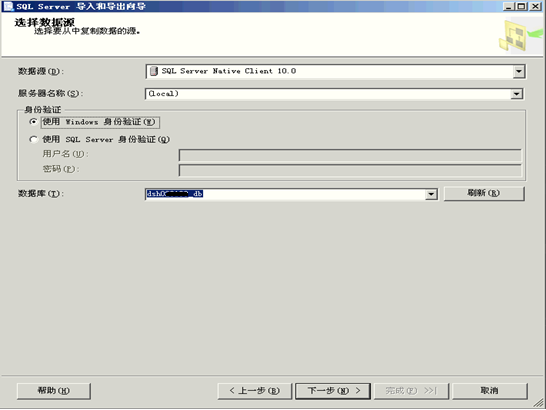546x410 pixels.
Task: Go back with 上一步 button
Action: (255, 391)
